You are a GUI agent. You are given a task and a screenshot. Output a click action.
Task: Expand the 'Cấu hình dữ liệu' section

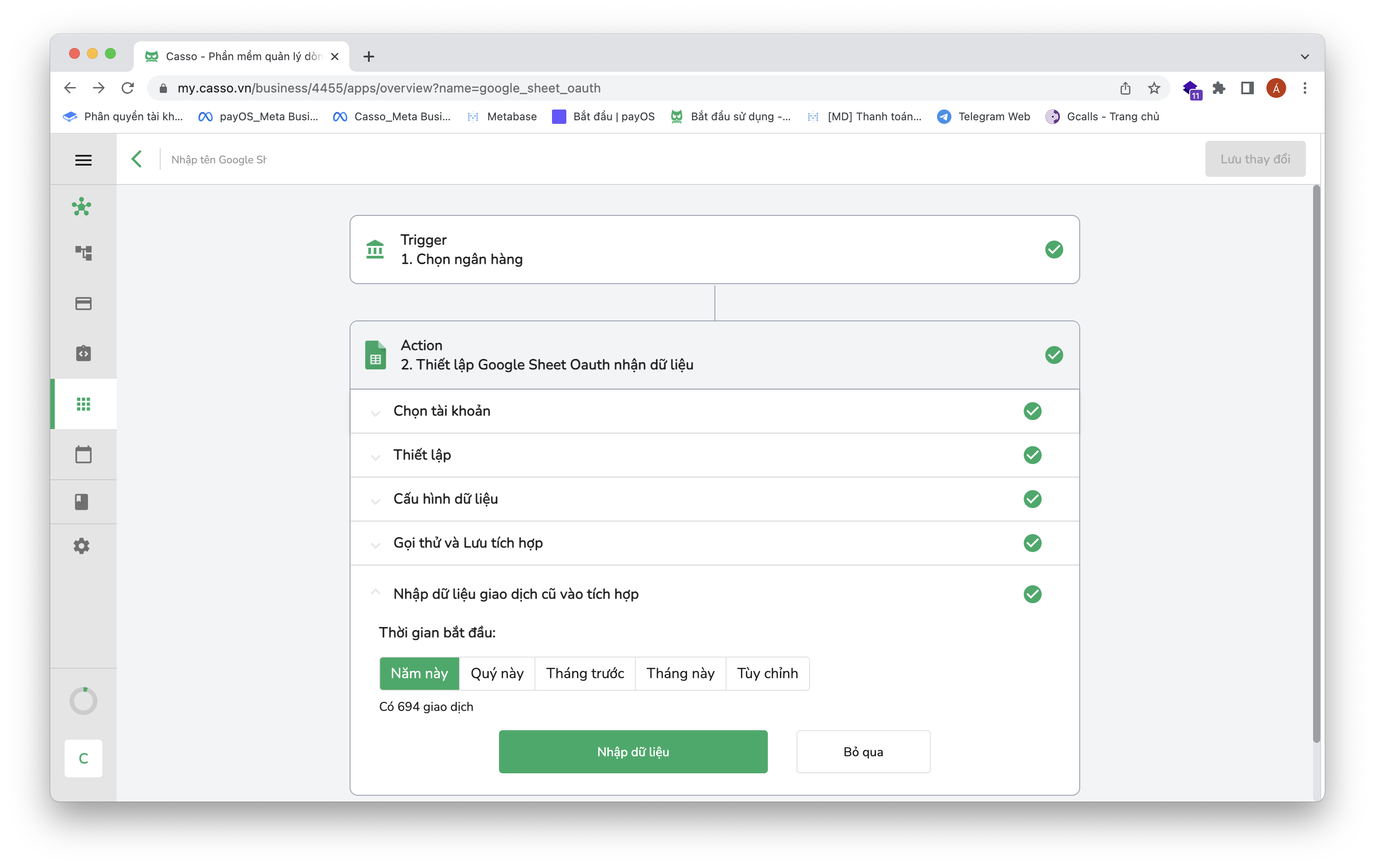coord(445,499)
